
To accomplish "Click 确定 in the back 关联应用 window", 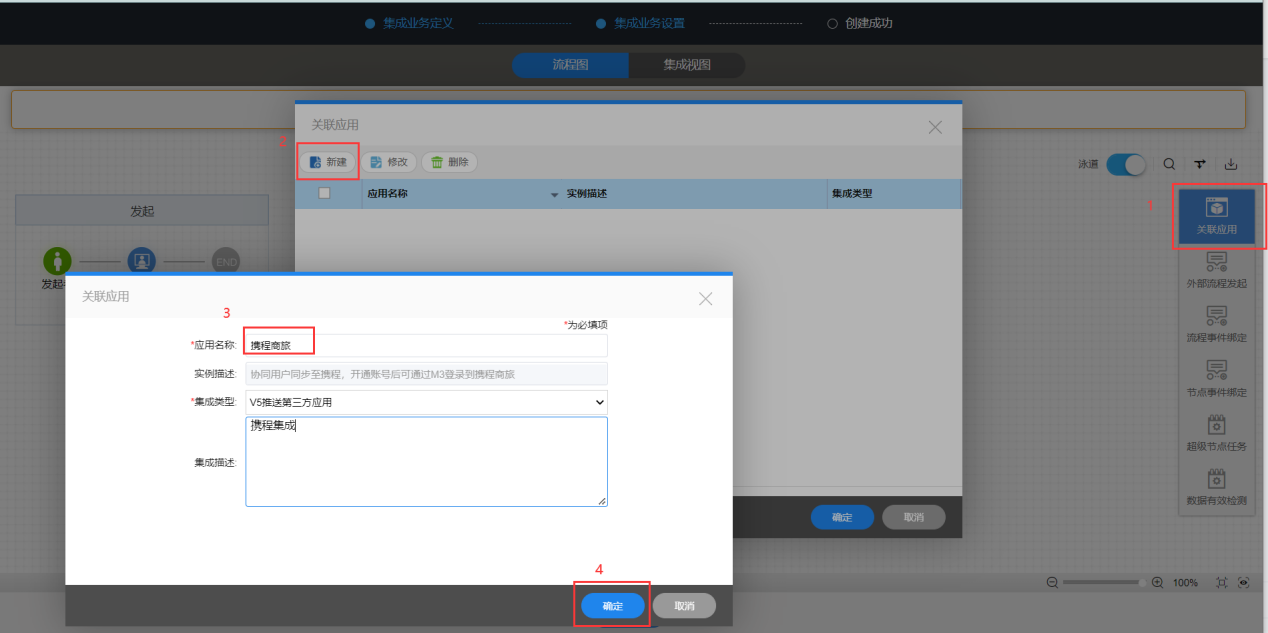I will (x=843, y=517).
